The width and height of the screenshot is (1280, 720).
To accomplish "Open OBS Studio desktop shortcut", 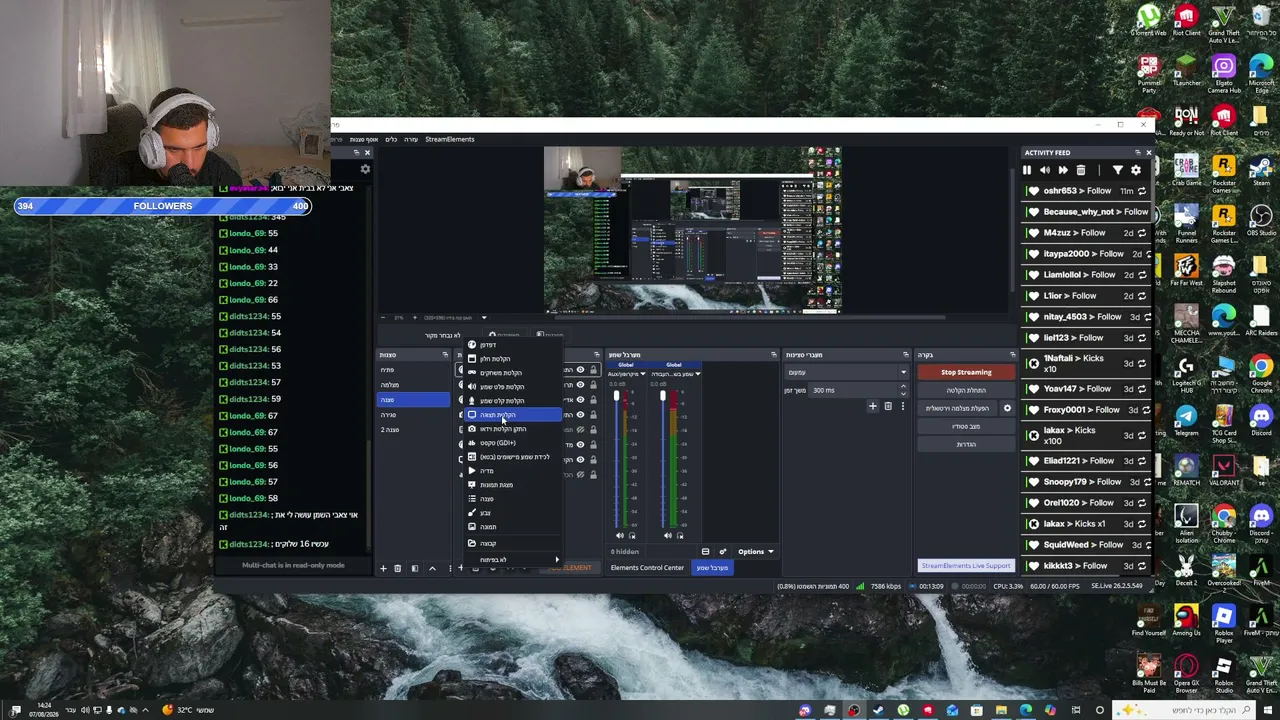I will pyautogui.click(x=1261, y=220).
